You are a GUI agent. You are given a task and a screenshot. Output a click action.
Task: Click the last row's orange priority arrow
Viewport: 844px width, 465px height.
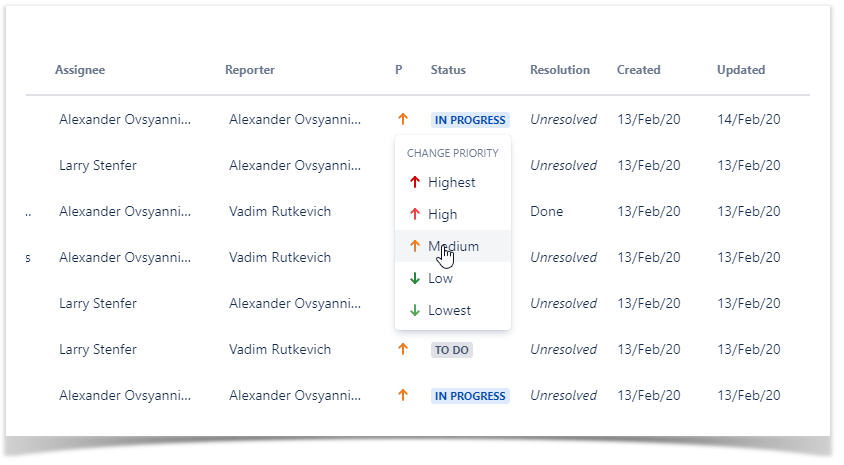click(403, 395)
